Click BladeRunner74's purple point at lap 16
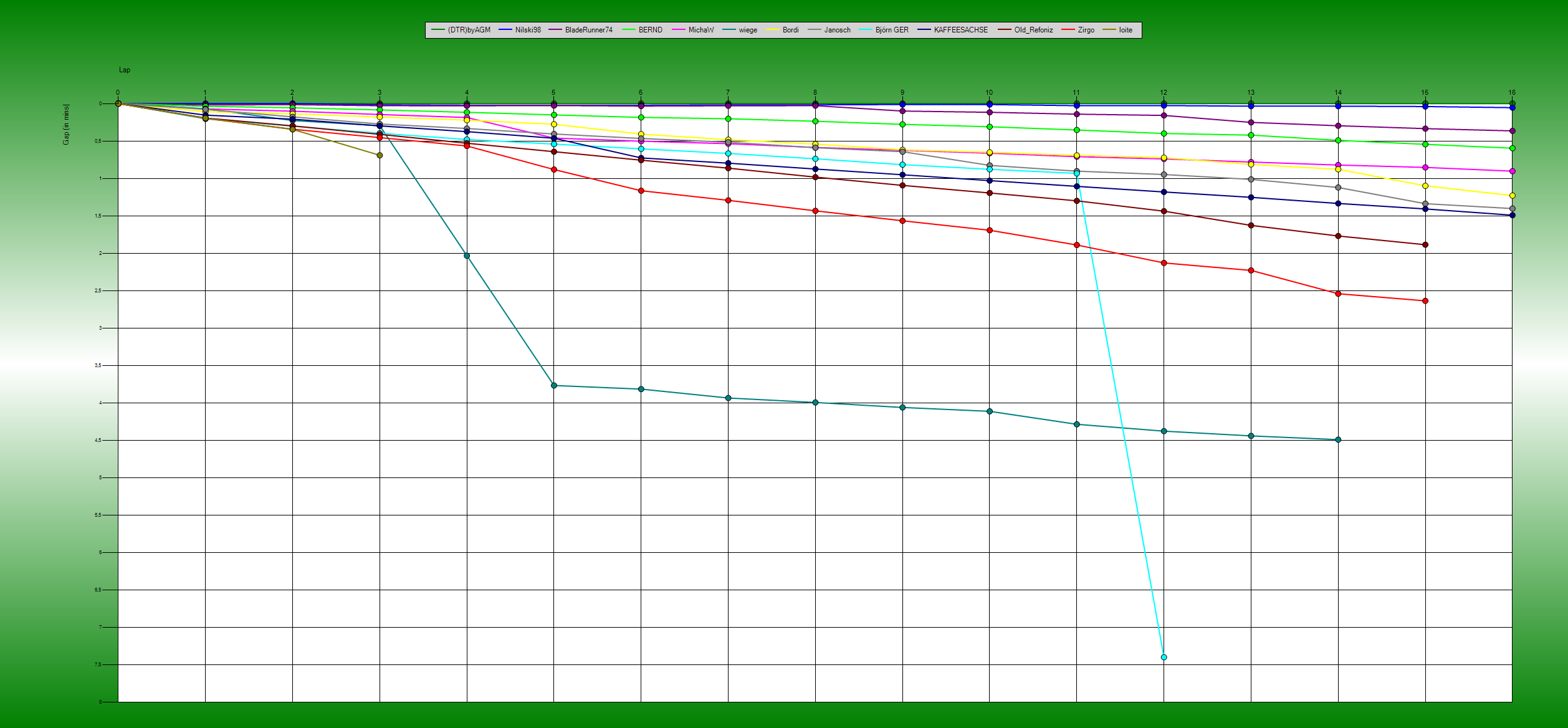 tap(1513, 131)
